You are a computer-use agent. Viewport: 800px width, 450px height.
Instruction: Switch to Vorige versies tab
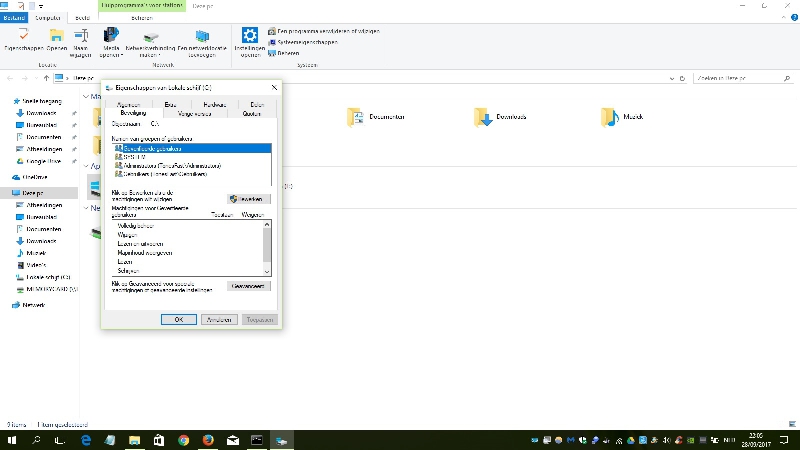click(x=194, y=114)
